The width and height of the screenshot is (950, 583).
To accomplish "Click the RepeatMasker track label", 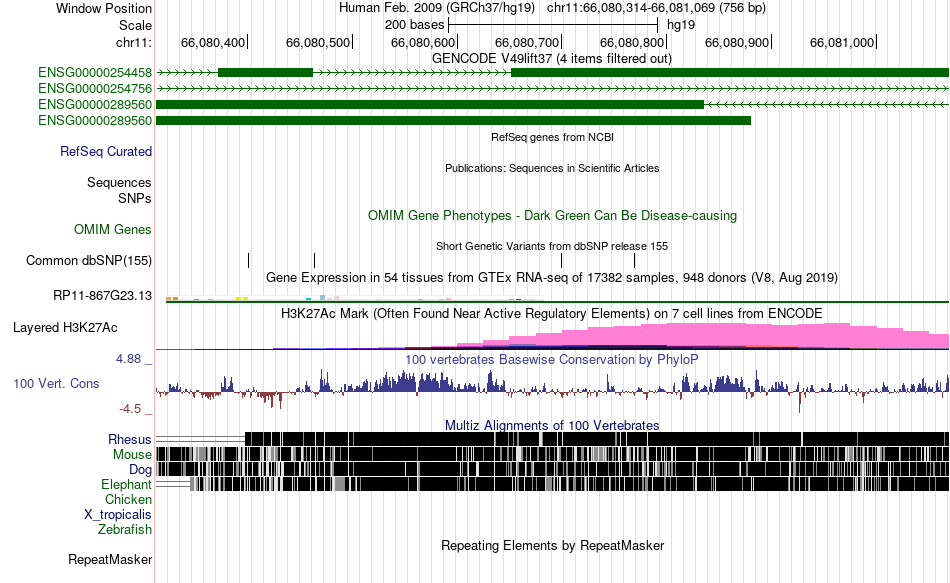I will 110,559.
